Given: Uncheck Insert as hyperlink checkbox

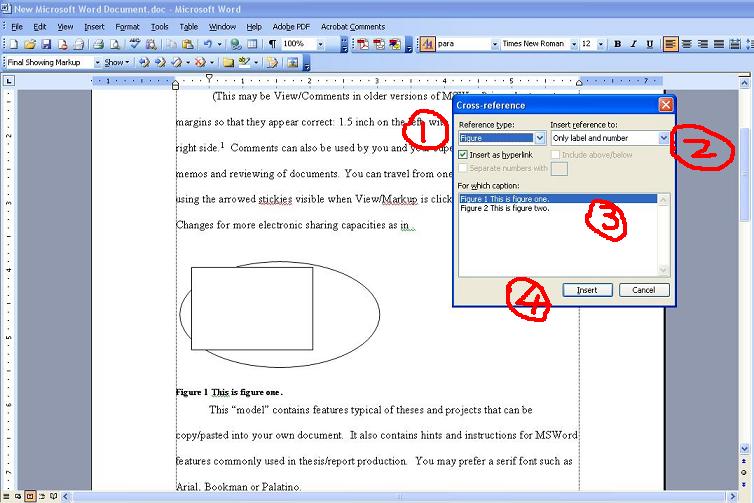Looking at the screenshot, I should pyautogui.click(x=462, y=155).
